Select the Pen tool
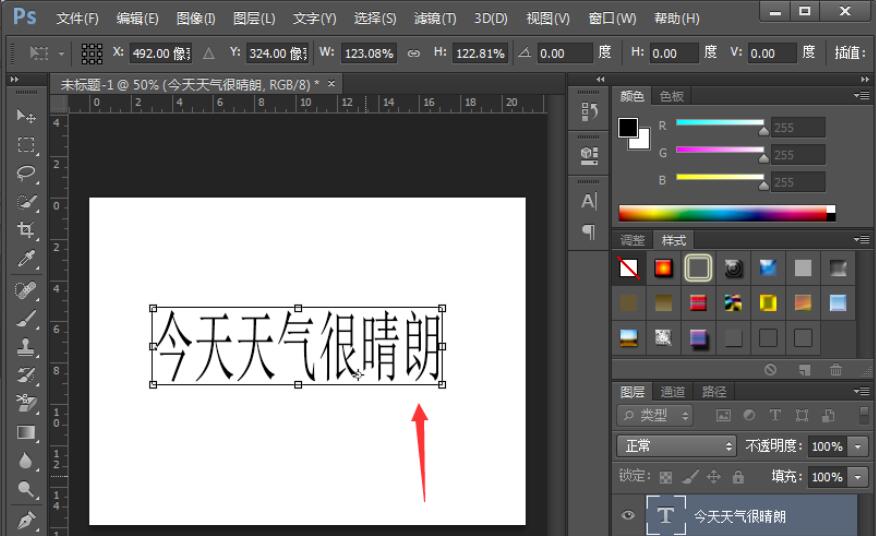 tap(26, 520)
